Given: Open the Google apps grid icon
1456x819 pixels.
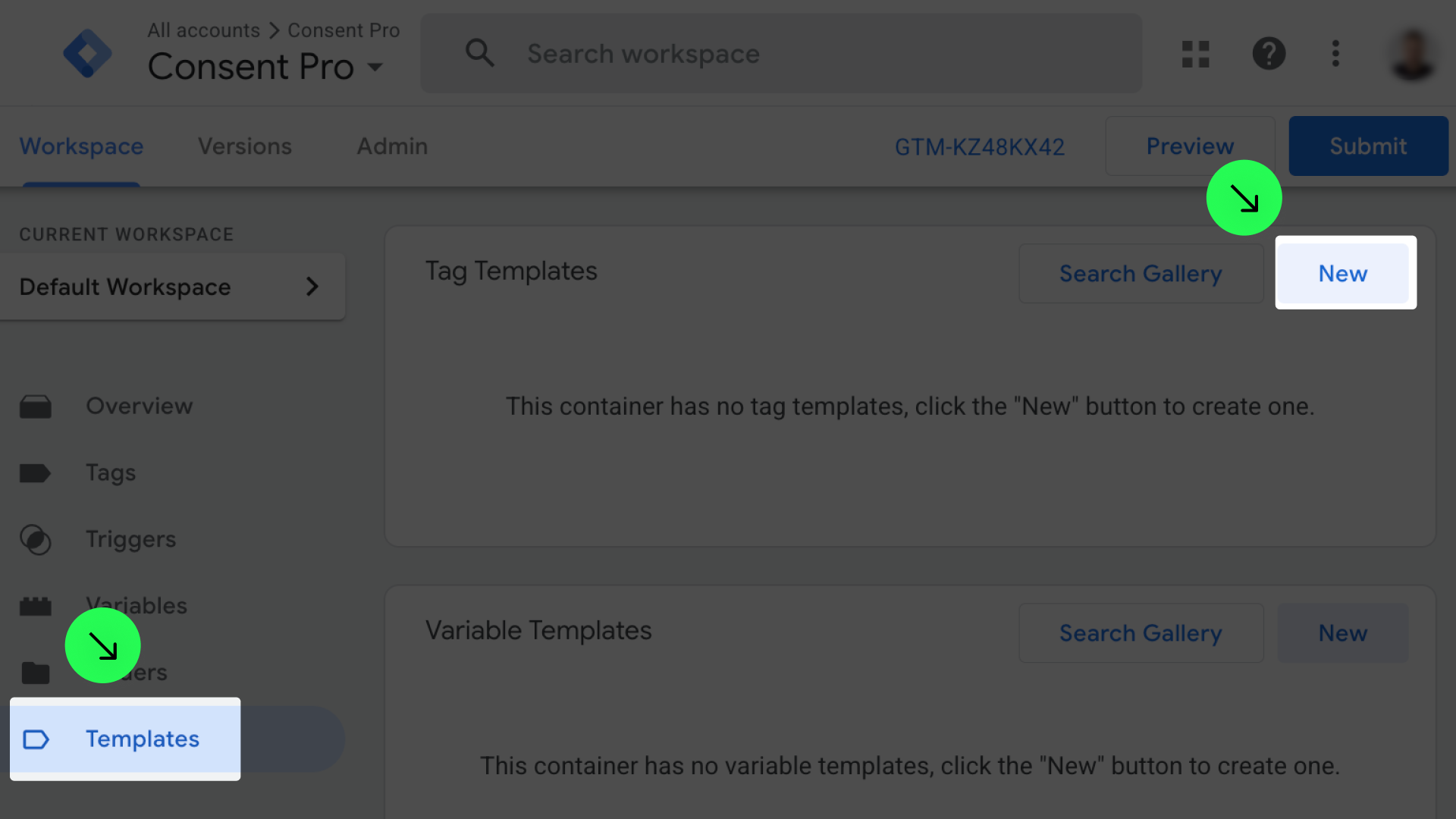Looking at the screenshot, I should (x=1195, y=54).
